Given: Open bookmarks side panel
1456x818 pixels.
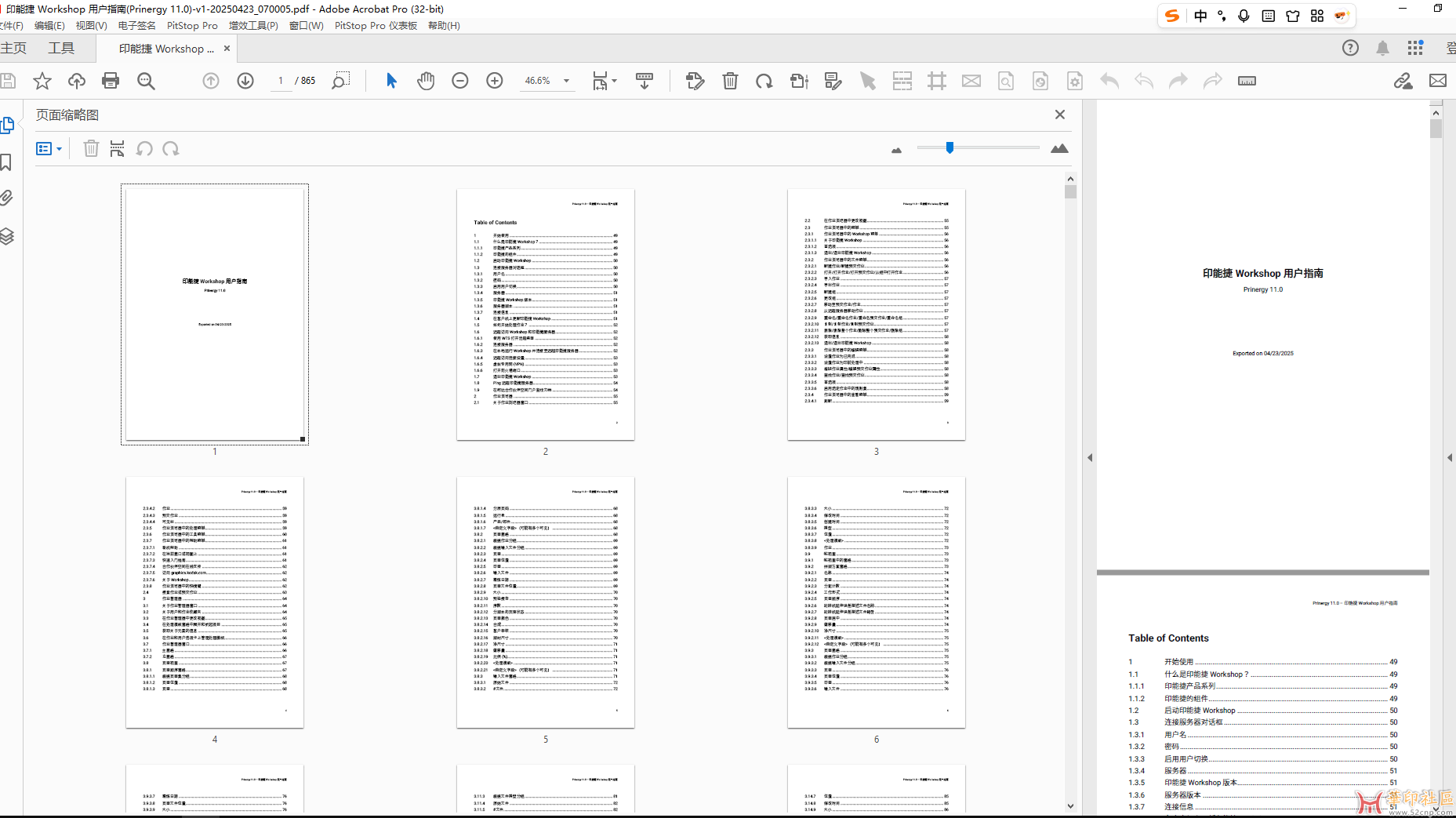Looking at the screenshot, I should 6,162.
